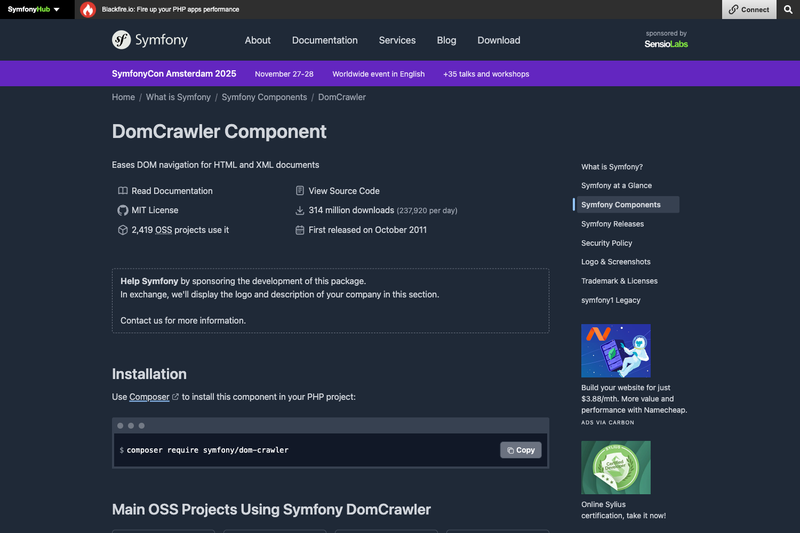Click the November 27-28 banner text

coord(284,74)
